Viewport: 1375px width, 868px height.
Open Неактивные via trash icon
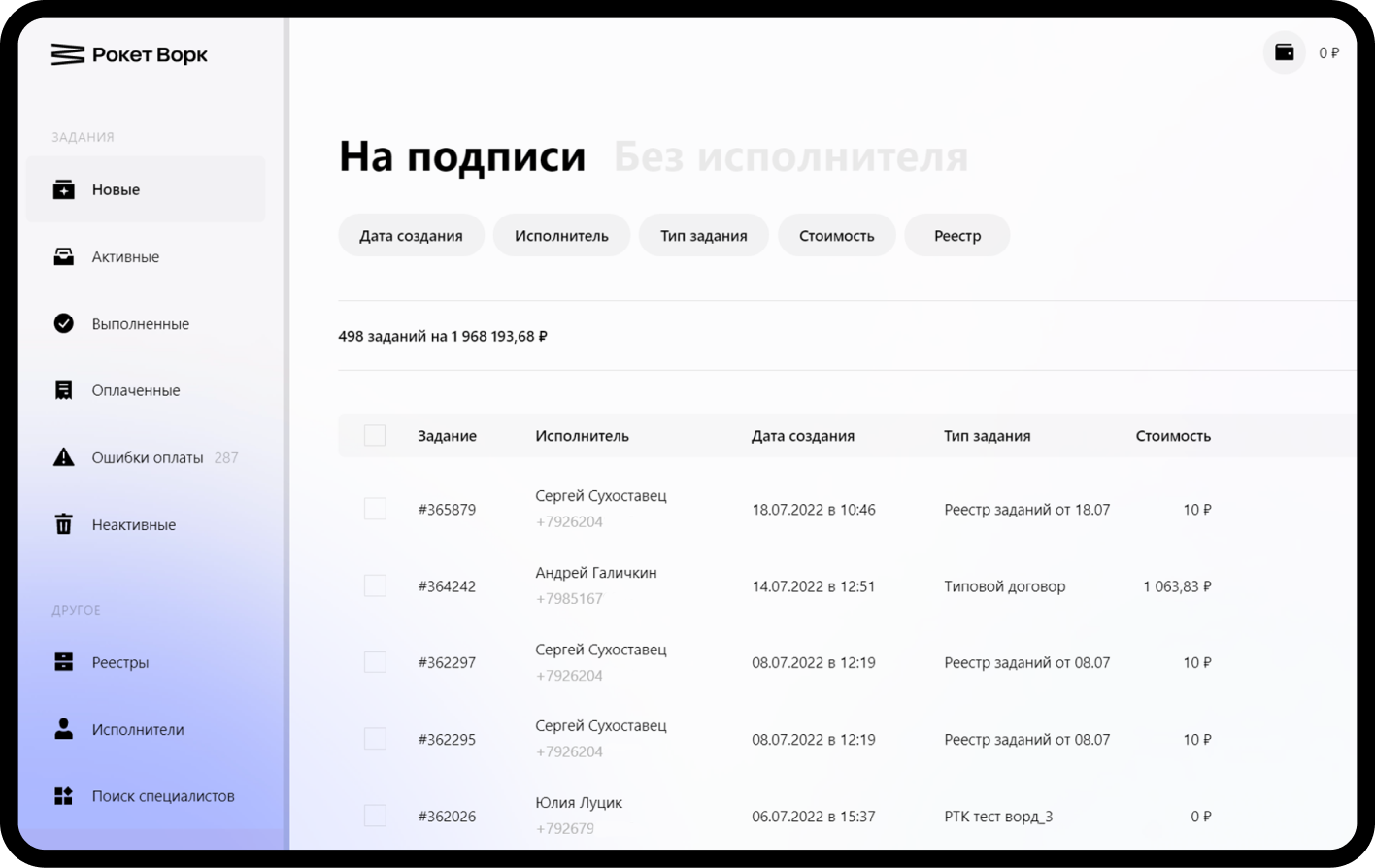tap(63, 524)
